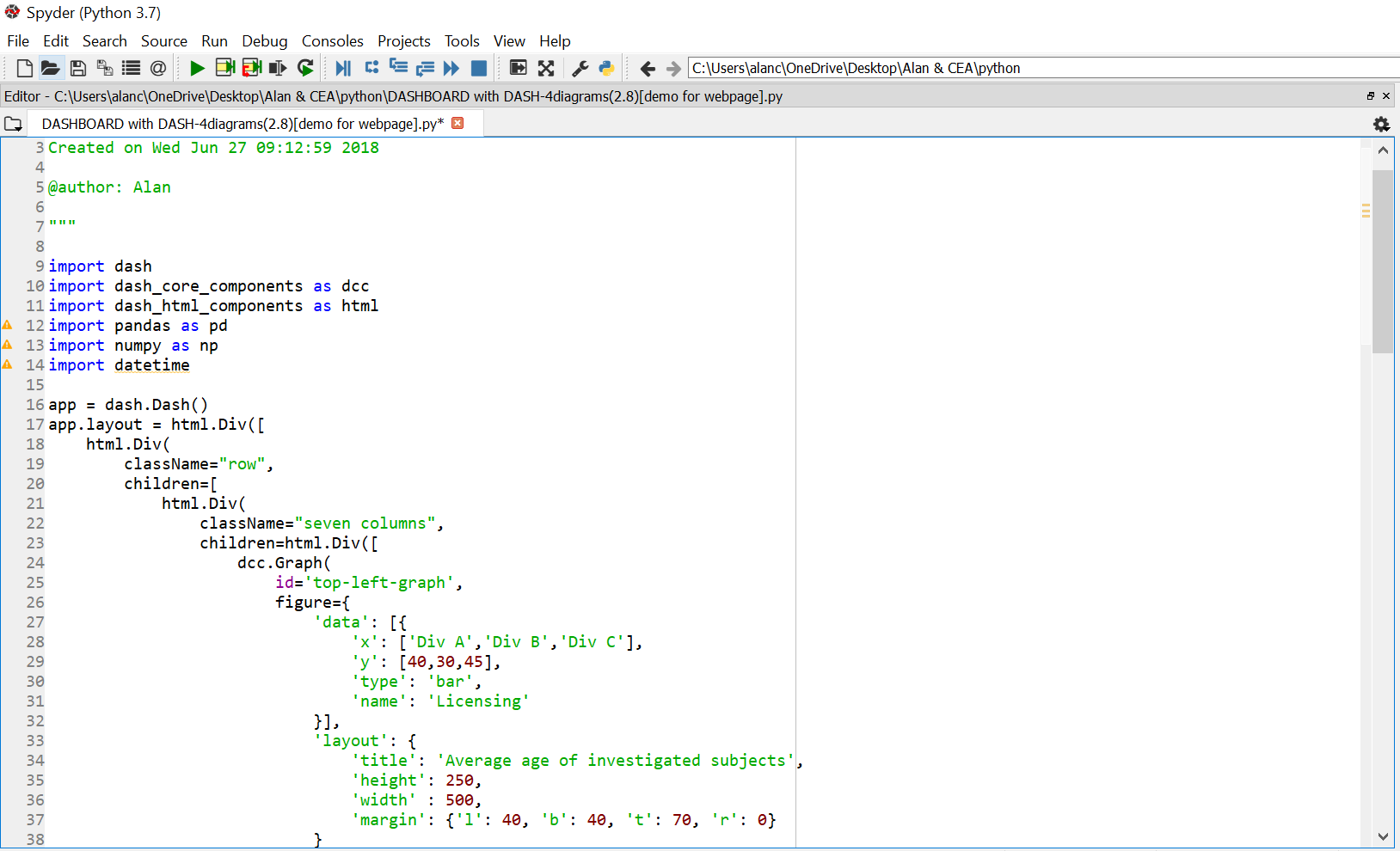Run the file with green play button
This screenshot has width=1400, height=851.
pos(197,68)
